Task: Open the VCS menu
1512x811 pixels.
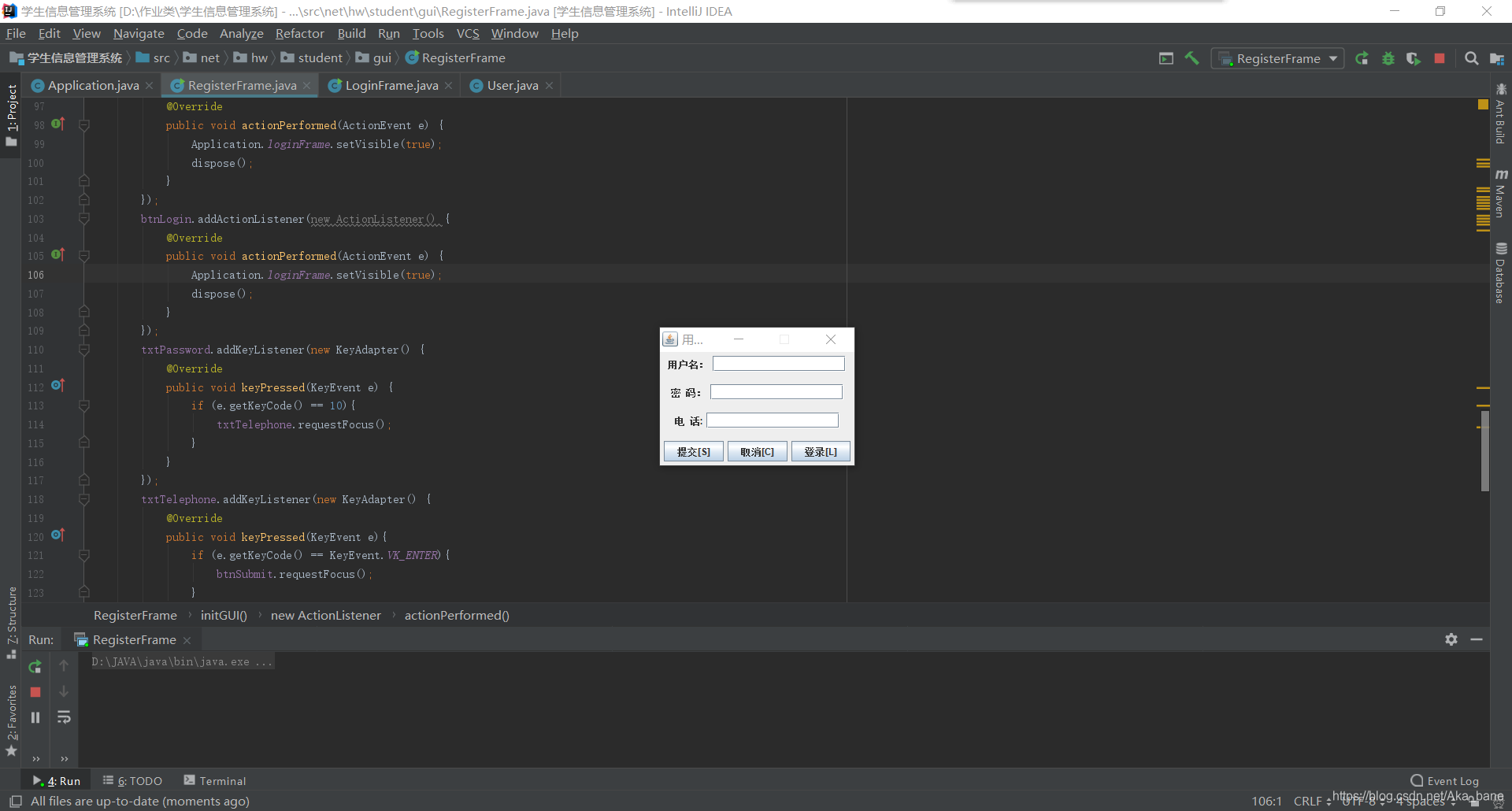Action: 468,33
